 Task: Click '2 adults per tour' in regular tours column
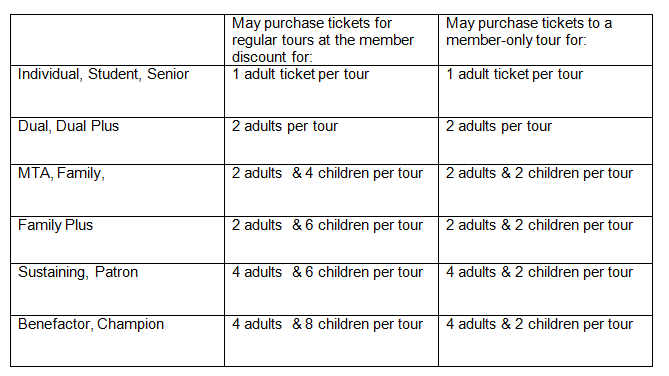(x=285, y=127)
